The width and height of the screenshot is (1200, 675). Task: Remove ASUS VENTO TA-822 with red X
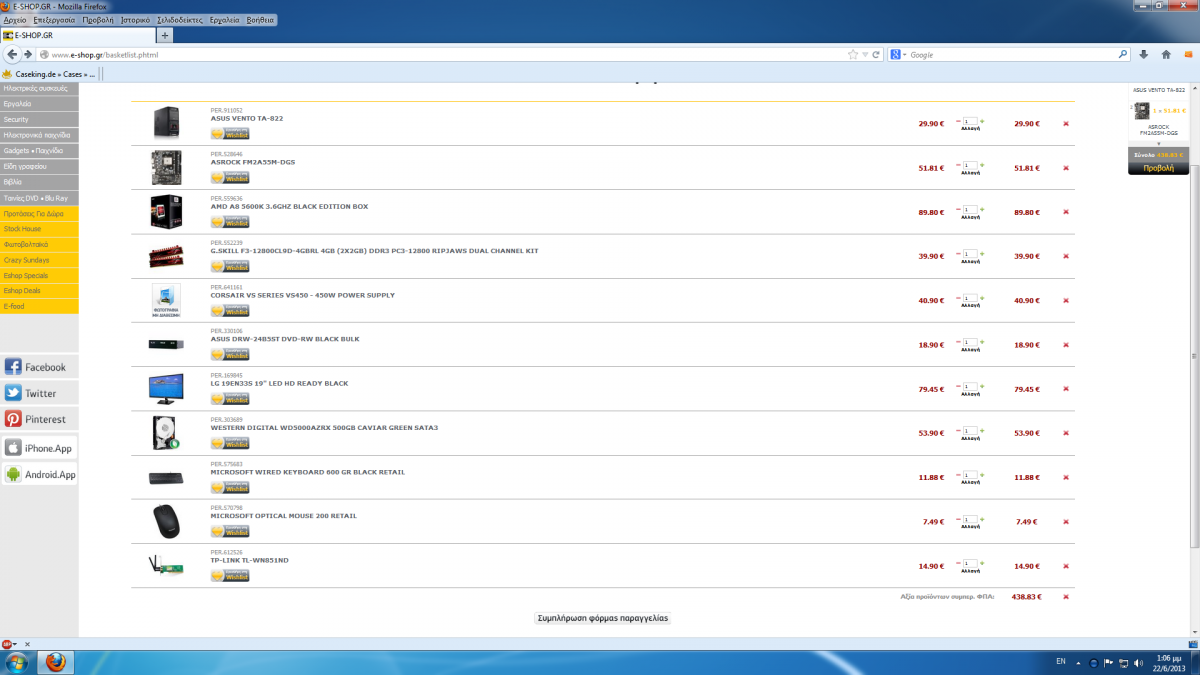click(1066, 124)
